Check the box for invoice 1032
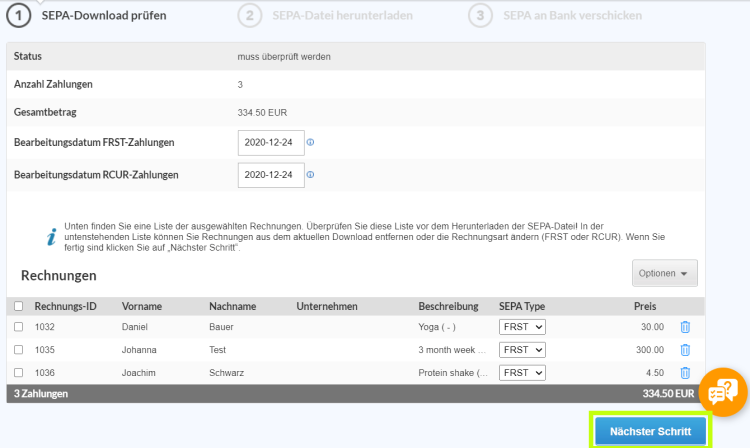750x448 pixels. coord(18,327)
